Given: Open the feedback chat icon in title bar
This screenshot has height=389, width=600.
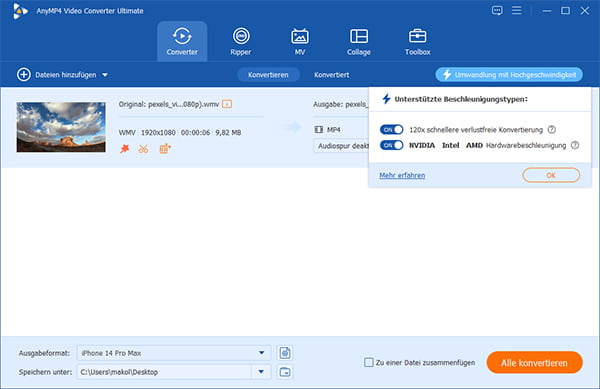Looking at the screenshot, I should point(497,11).
